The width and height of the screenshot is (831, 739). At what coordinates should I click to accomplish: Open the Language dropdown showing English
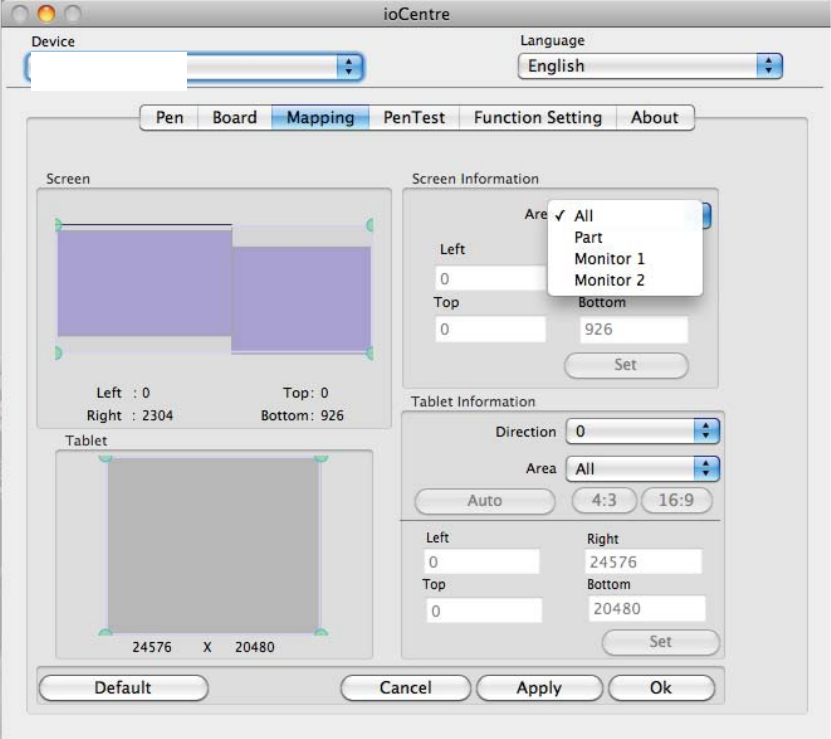pos(650,66)
